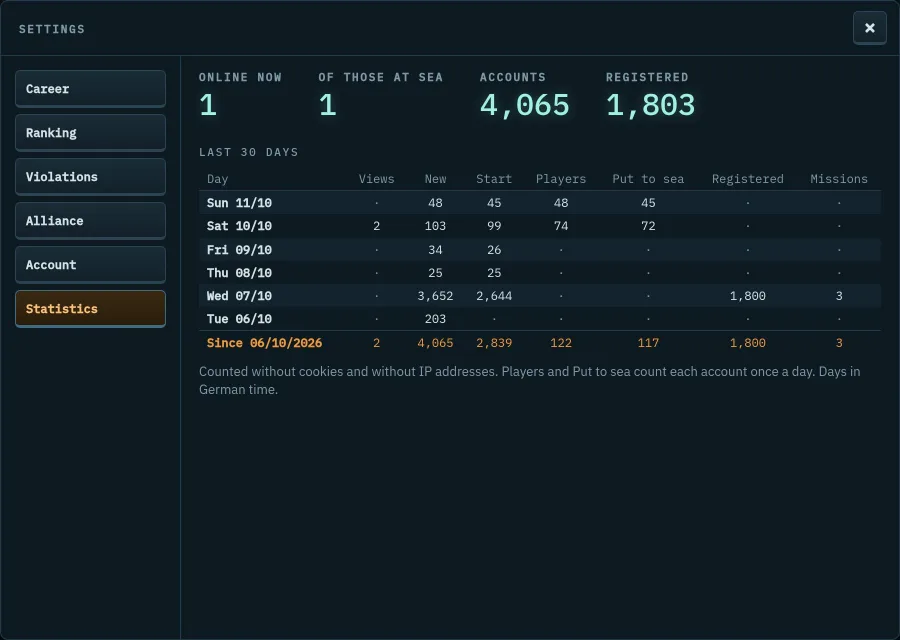Click the counting method footnote text
The width and height of the screenshot is (900, 640).
click(530, 381)
